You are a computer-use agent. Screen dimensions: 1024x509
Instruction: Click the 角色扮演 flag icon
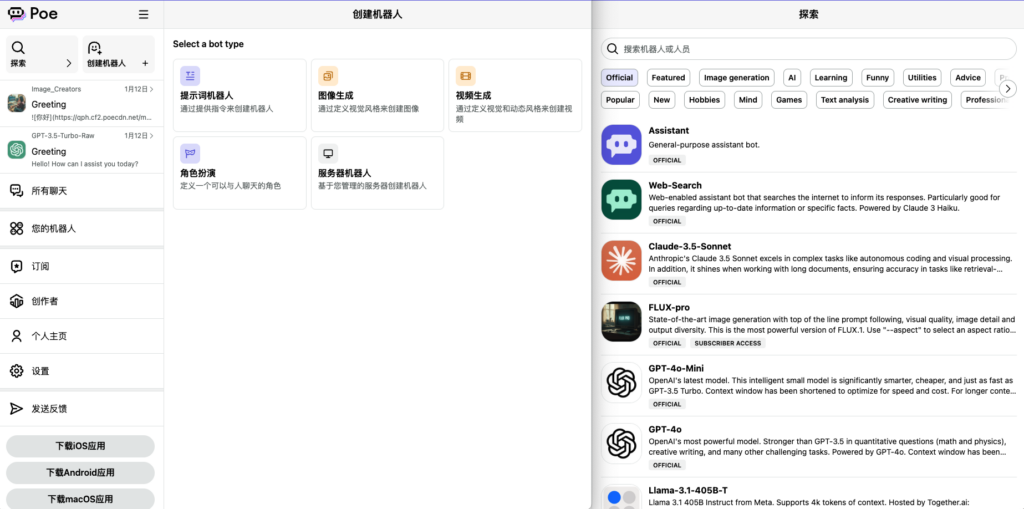[x=190, y=154]
